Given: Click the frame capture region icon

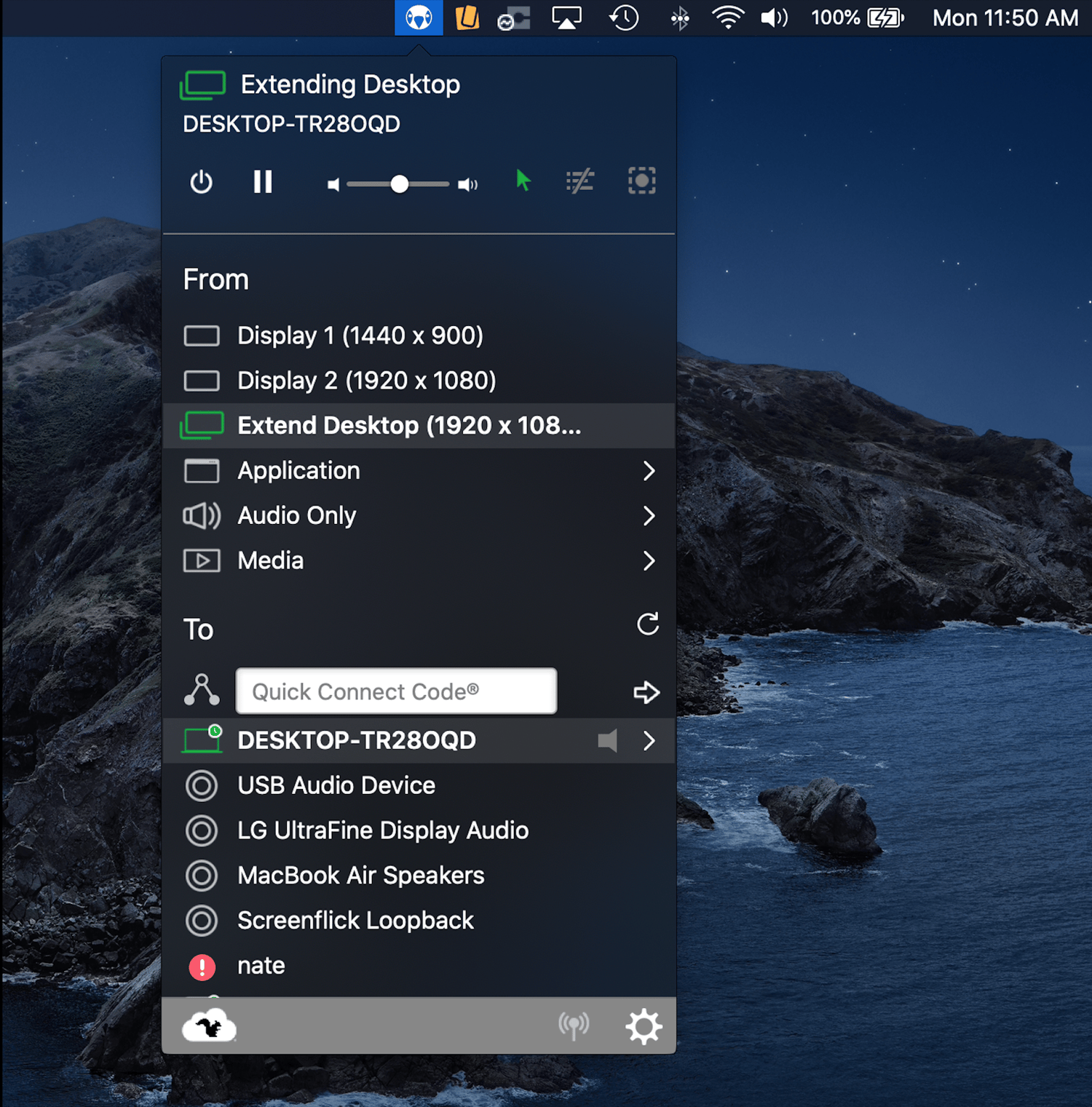Looking at the screenshot, I should click(641, 182).
